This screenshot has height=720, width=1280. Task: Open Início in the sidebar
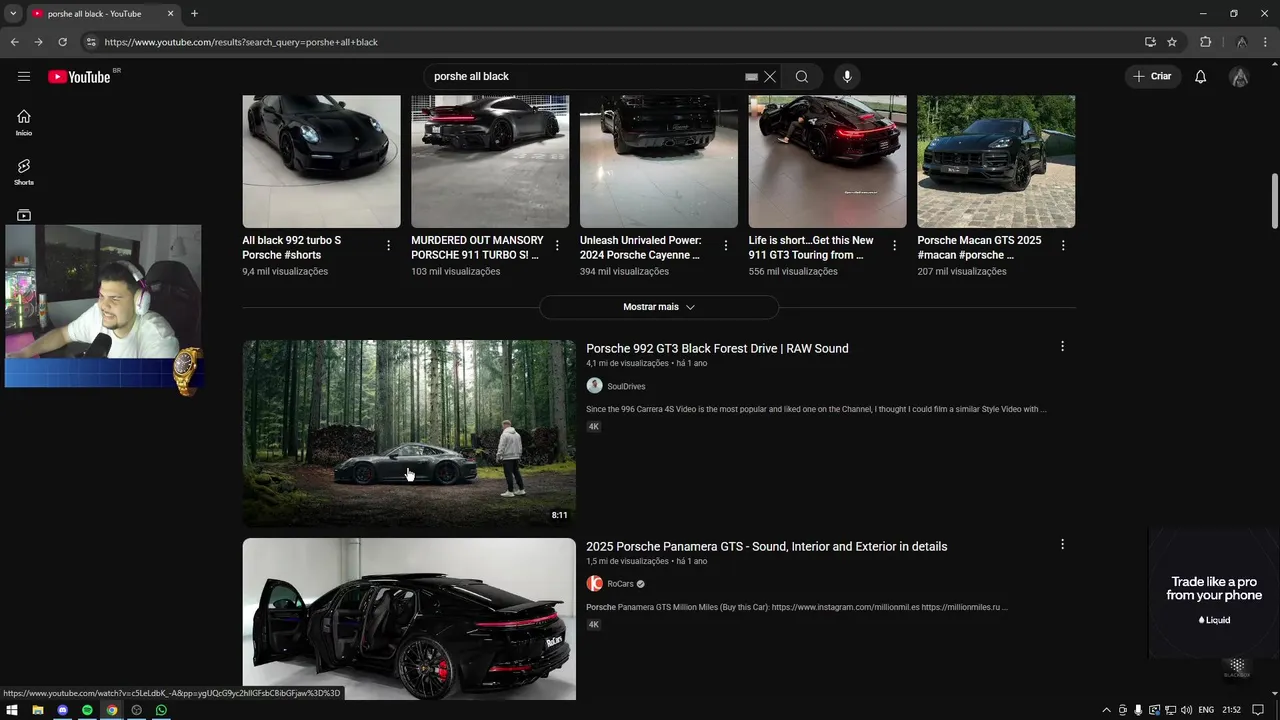pyautogui.click(x=24, y=122)
